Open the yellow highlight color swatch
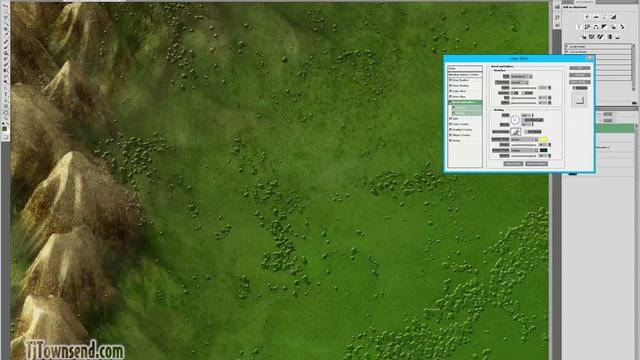 (543, 140)
